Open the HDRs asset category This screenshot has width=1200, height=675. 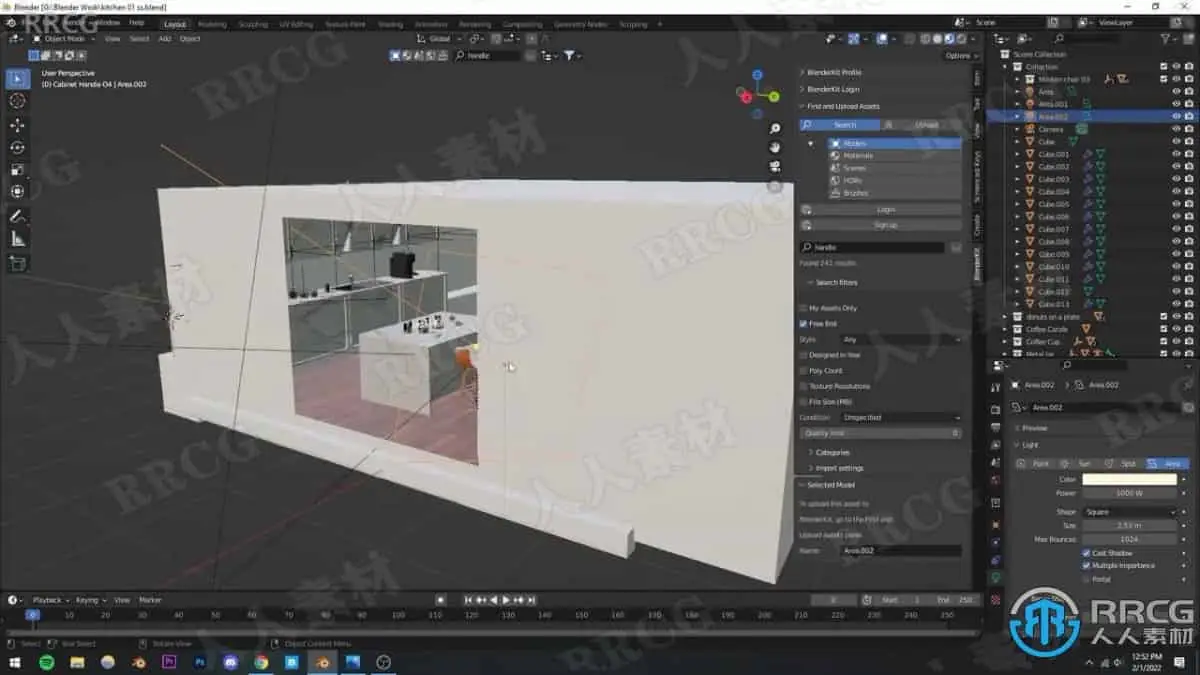click(x=835, y=180)
